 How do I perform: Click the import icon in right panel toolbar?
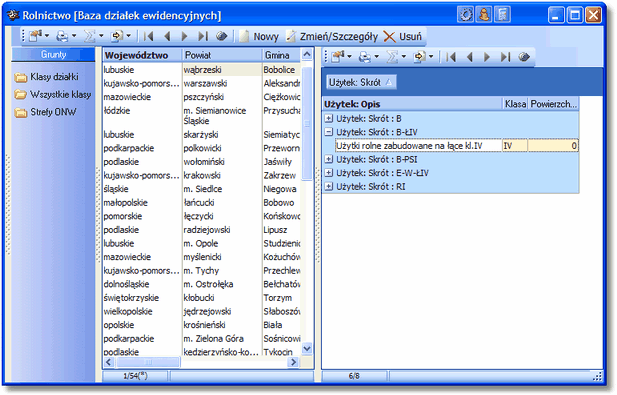419,57
